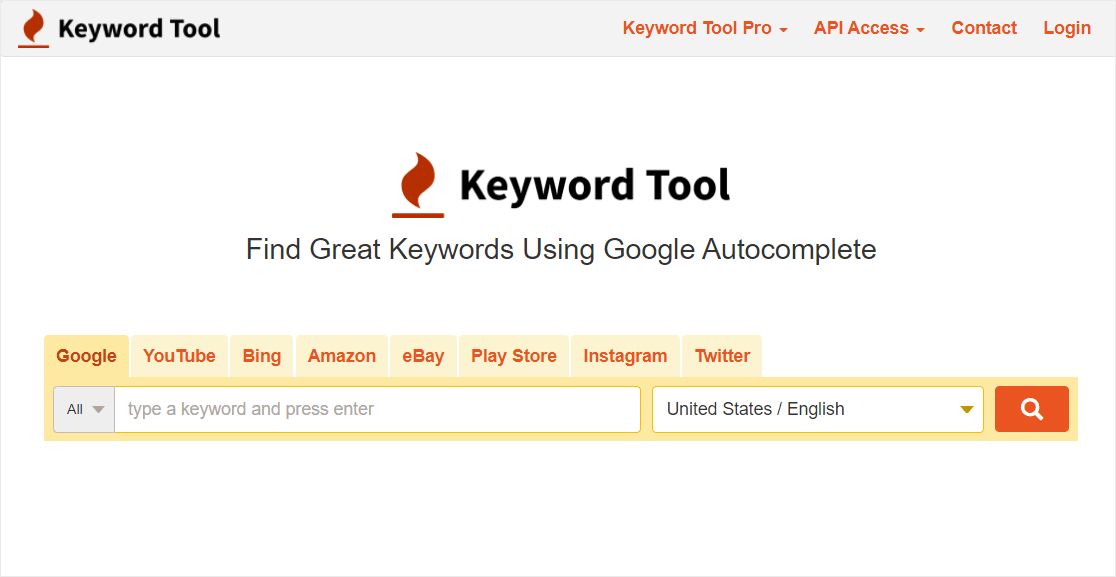Click the Find Great Keywords headline text

[561, 250]
